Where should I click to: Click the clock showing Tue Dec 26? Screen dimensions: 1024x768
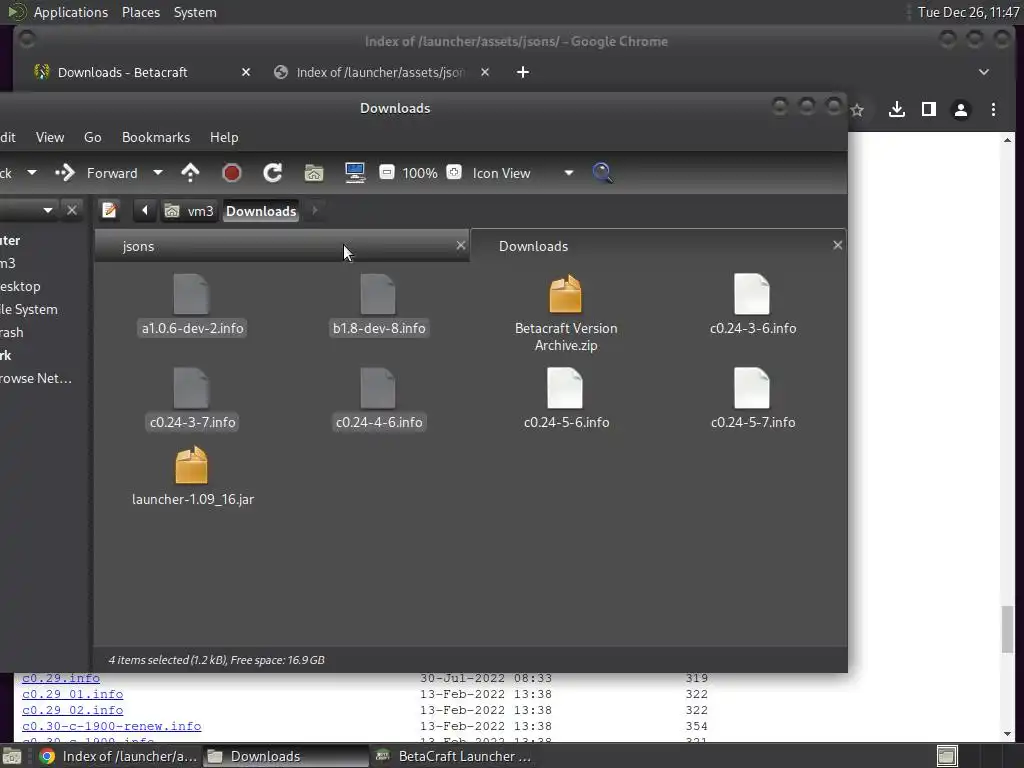(x=968, y=12)
